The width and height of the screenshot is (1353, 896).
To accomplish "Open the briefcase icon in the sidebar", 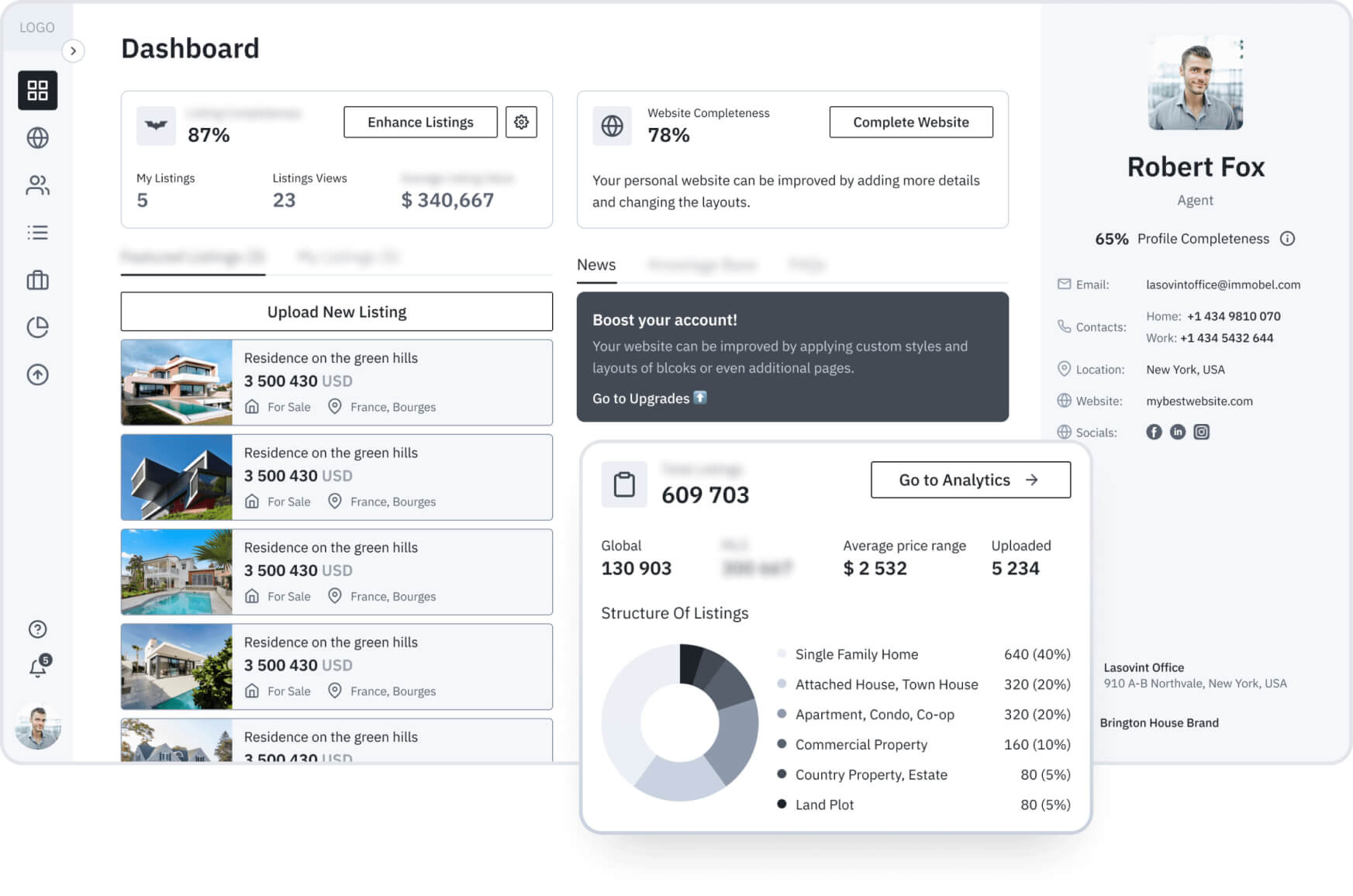I will coord(37,280).
